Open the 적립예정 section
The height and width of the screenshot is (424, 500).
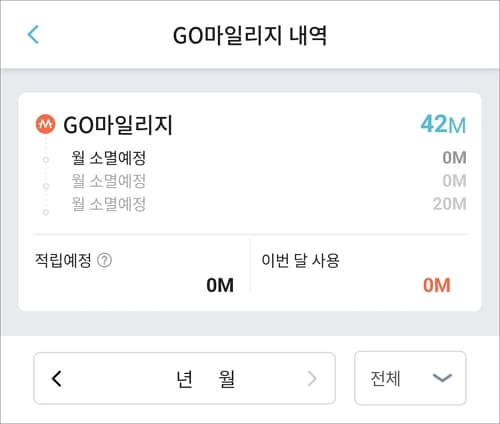pos(134,273)
